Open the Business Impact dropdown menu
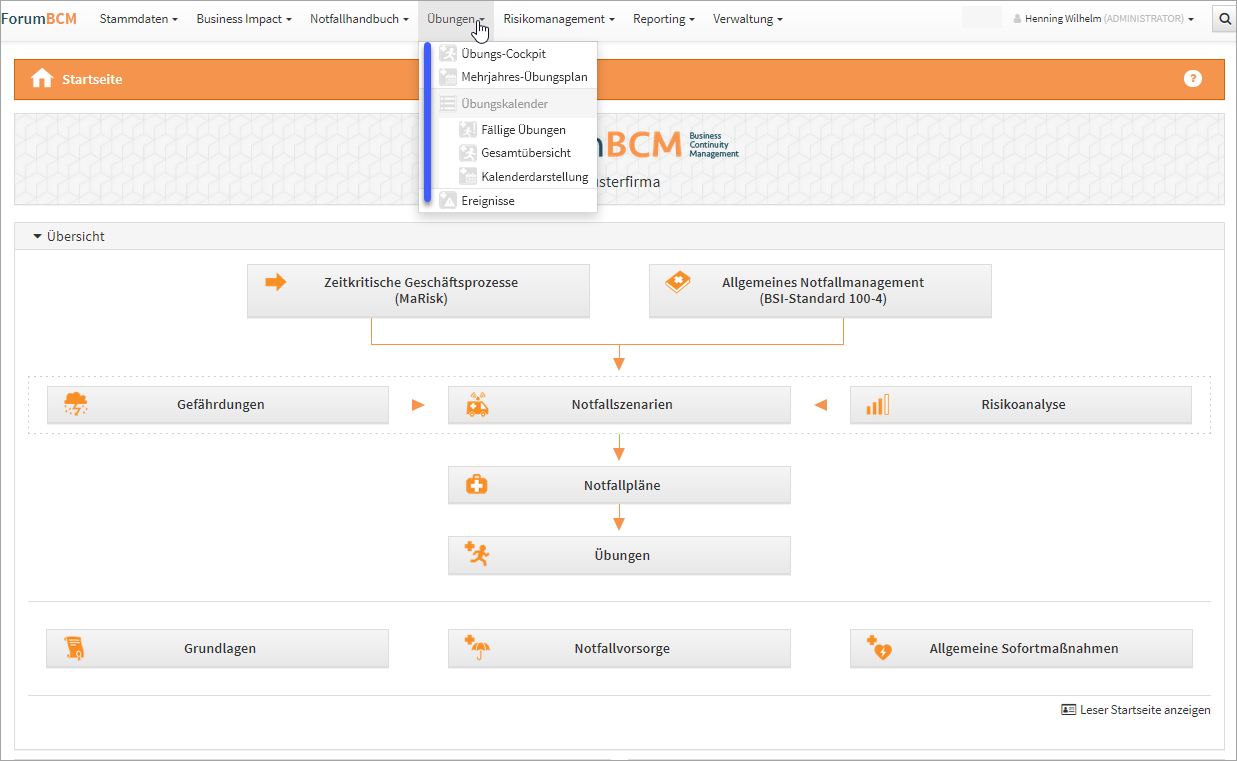 [244, 19]
